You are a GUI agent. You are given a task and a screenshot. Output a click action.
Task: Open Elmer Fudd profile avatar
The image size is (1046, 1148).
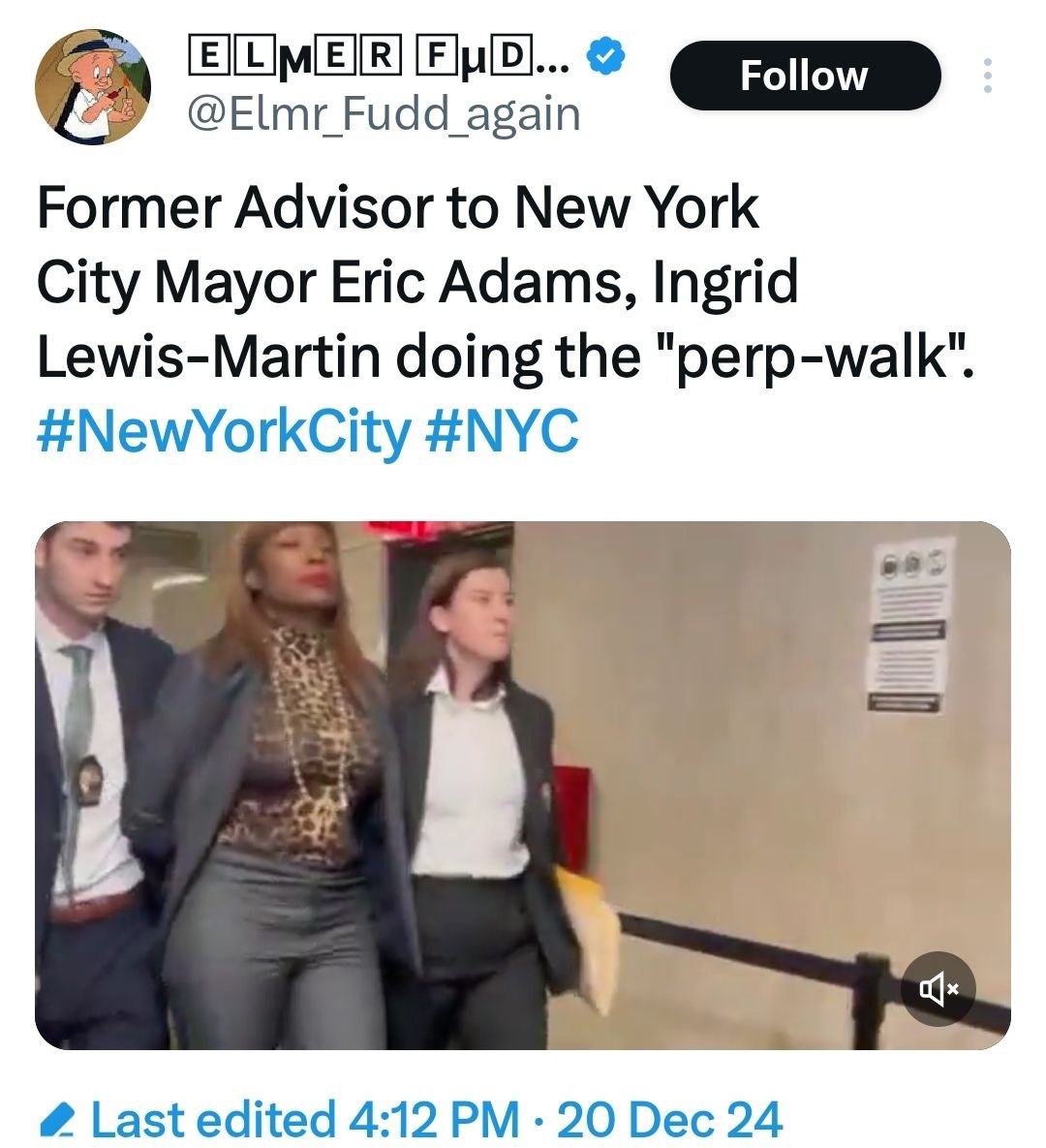92,86
